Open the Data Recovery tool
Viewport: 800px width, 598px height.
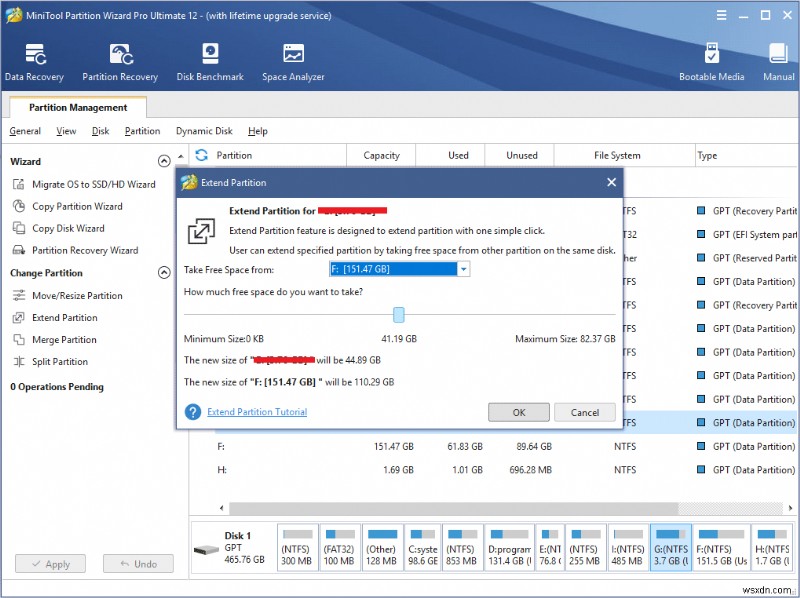34,60
